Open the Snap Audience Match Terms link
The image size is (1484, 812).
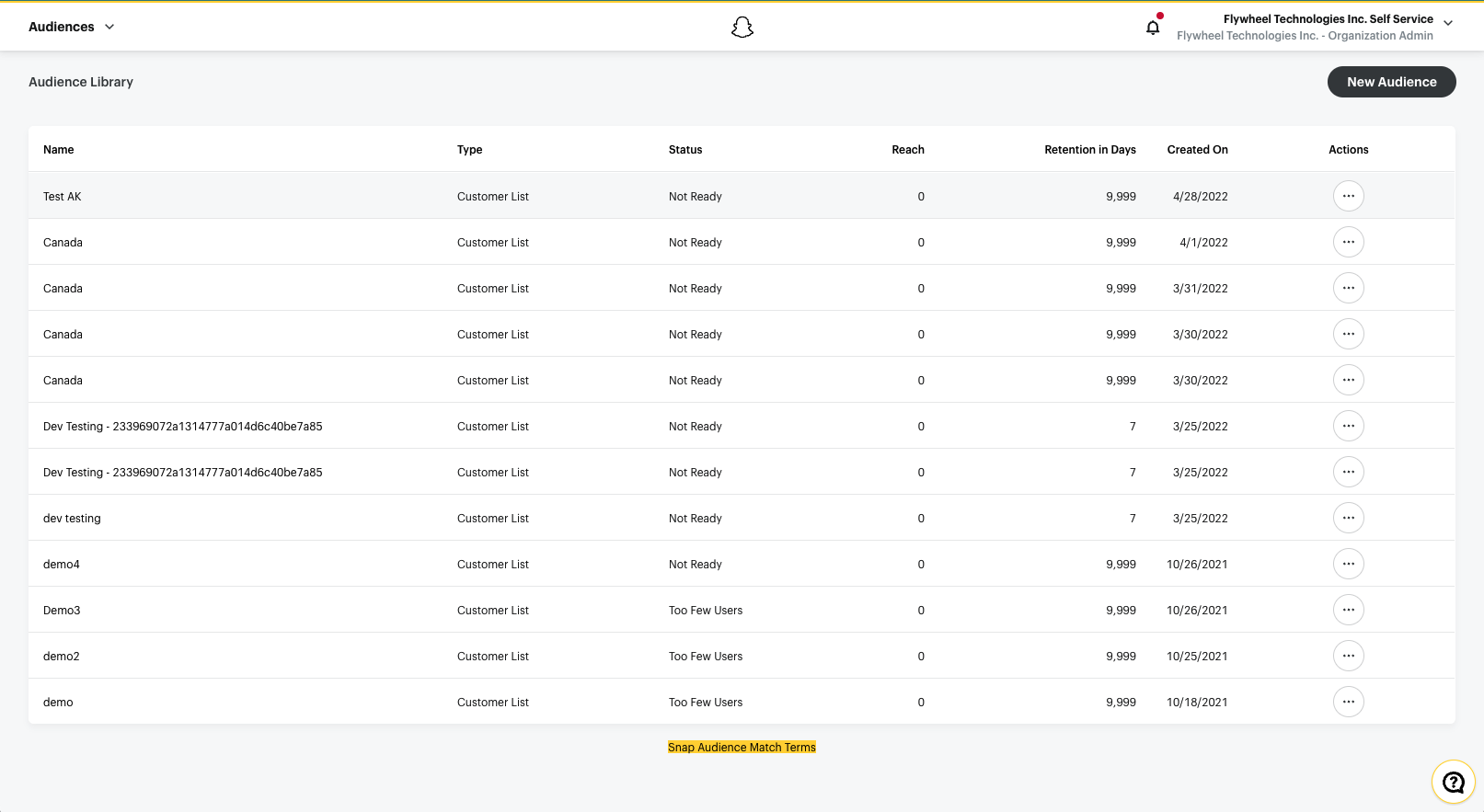click(742, 748)
